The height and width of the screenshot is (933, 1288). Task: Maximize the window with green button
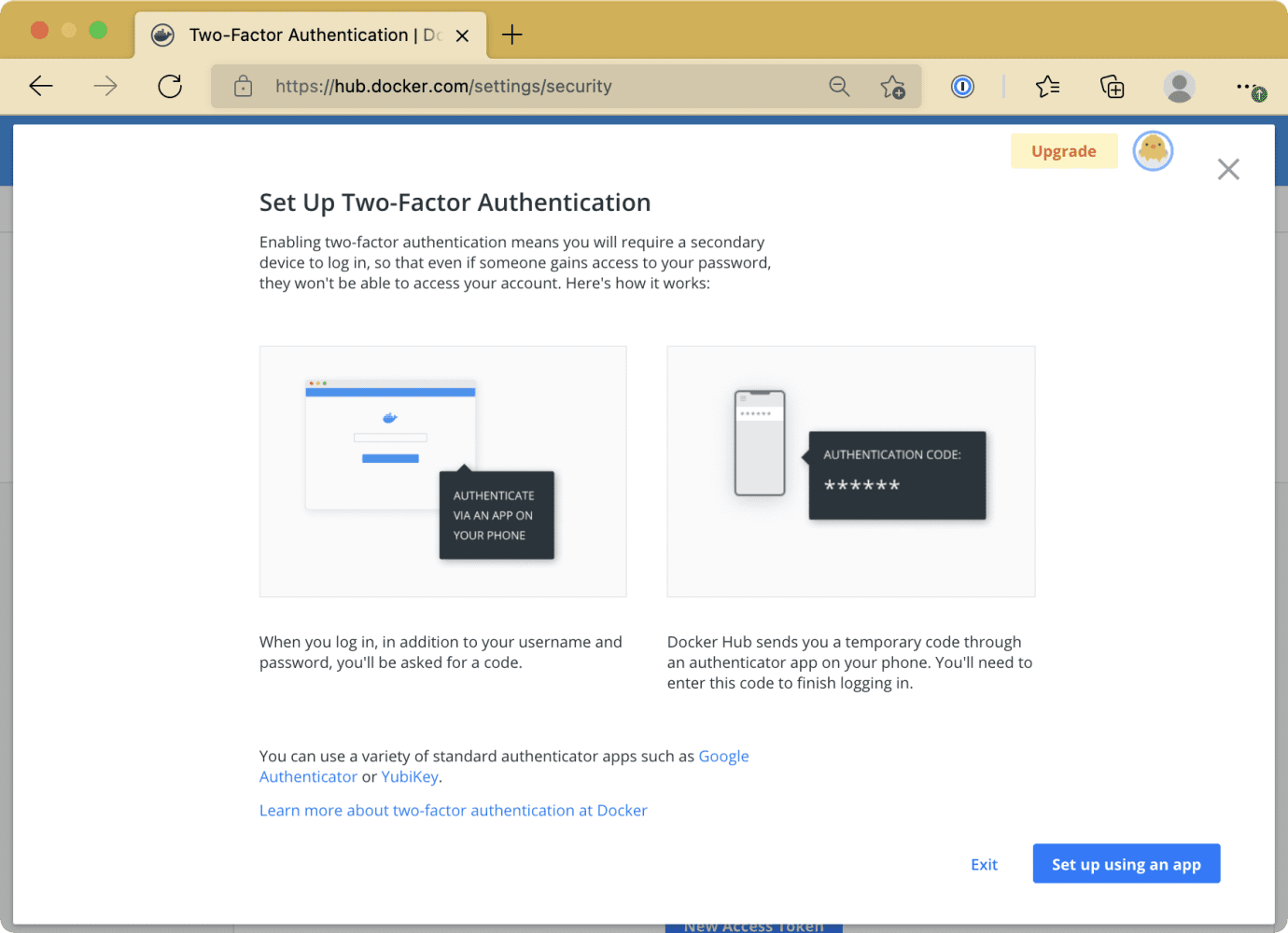[x=98, y=30]
